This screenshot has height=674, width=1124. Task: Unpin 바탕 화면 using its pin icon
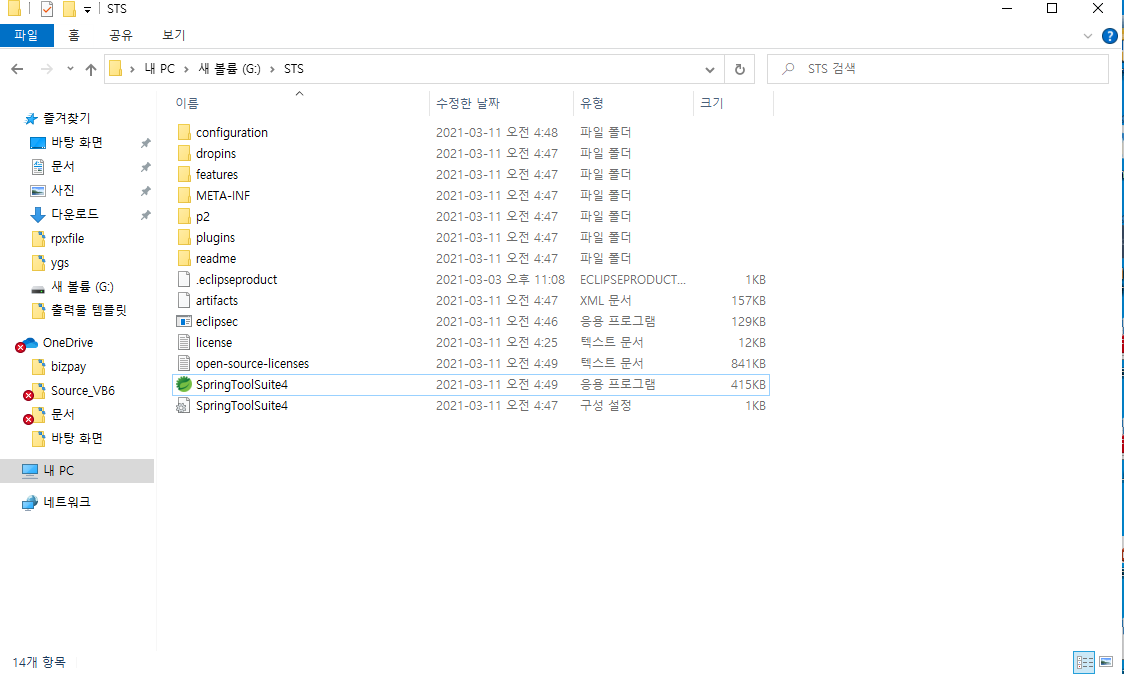(x=146, y=143)
